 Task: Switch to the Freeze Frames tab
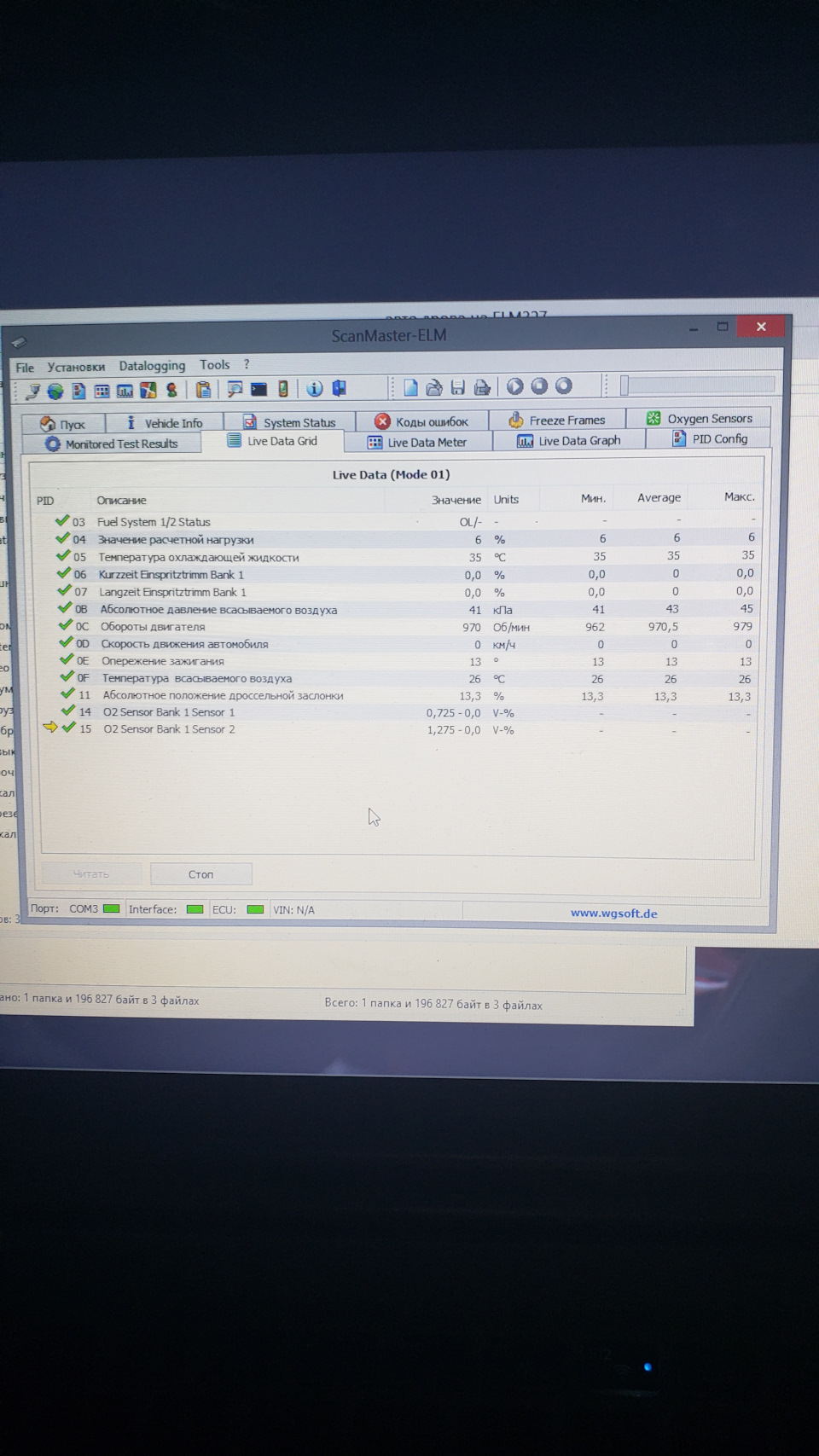[556, 420]
